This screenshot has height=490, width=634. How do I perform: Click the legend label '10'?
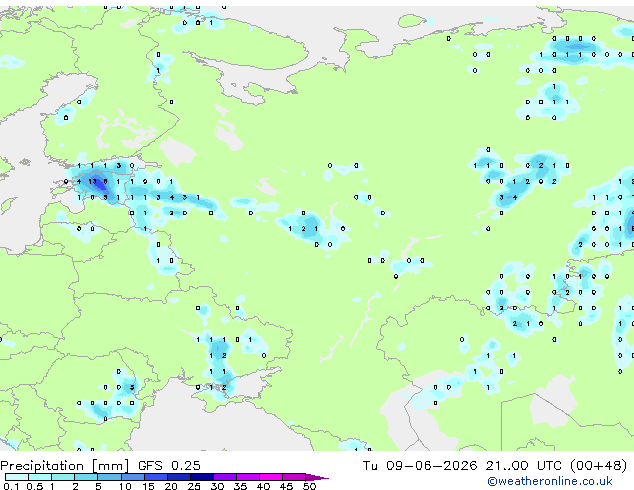click(x=125, y=486)
